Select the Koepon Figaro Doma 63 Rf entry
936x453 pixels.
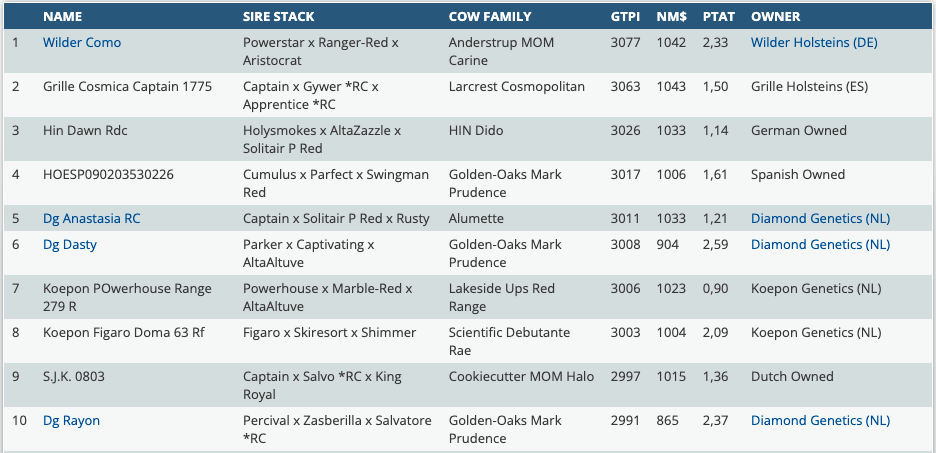123,333
